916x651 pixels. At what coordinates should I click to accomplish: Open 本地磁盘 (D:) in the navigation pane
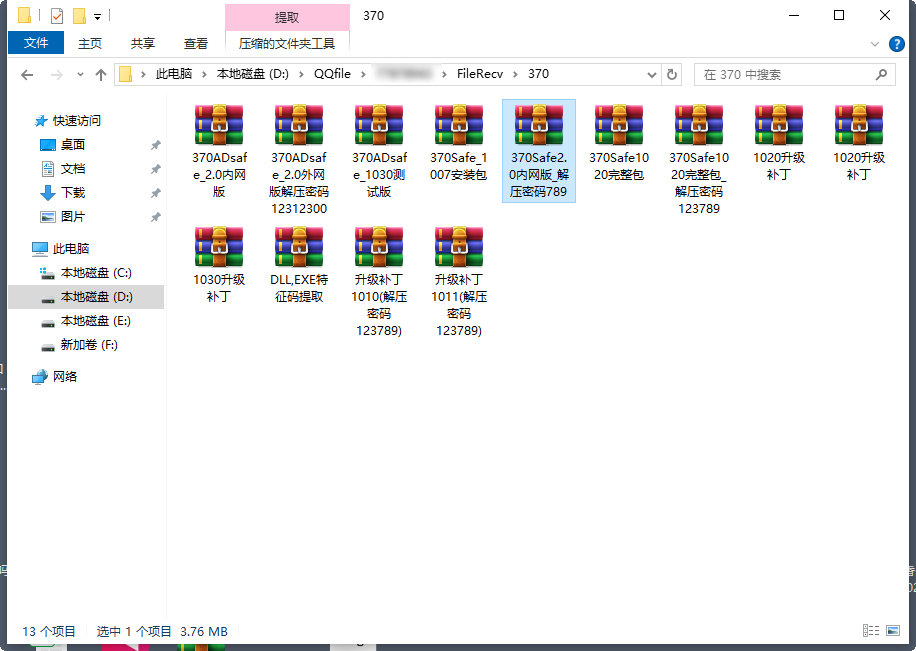tap(97, 297)
